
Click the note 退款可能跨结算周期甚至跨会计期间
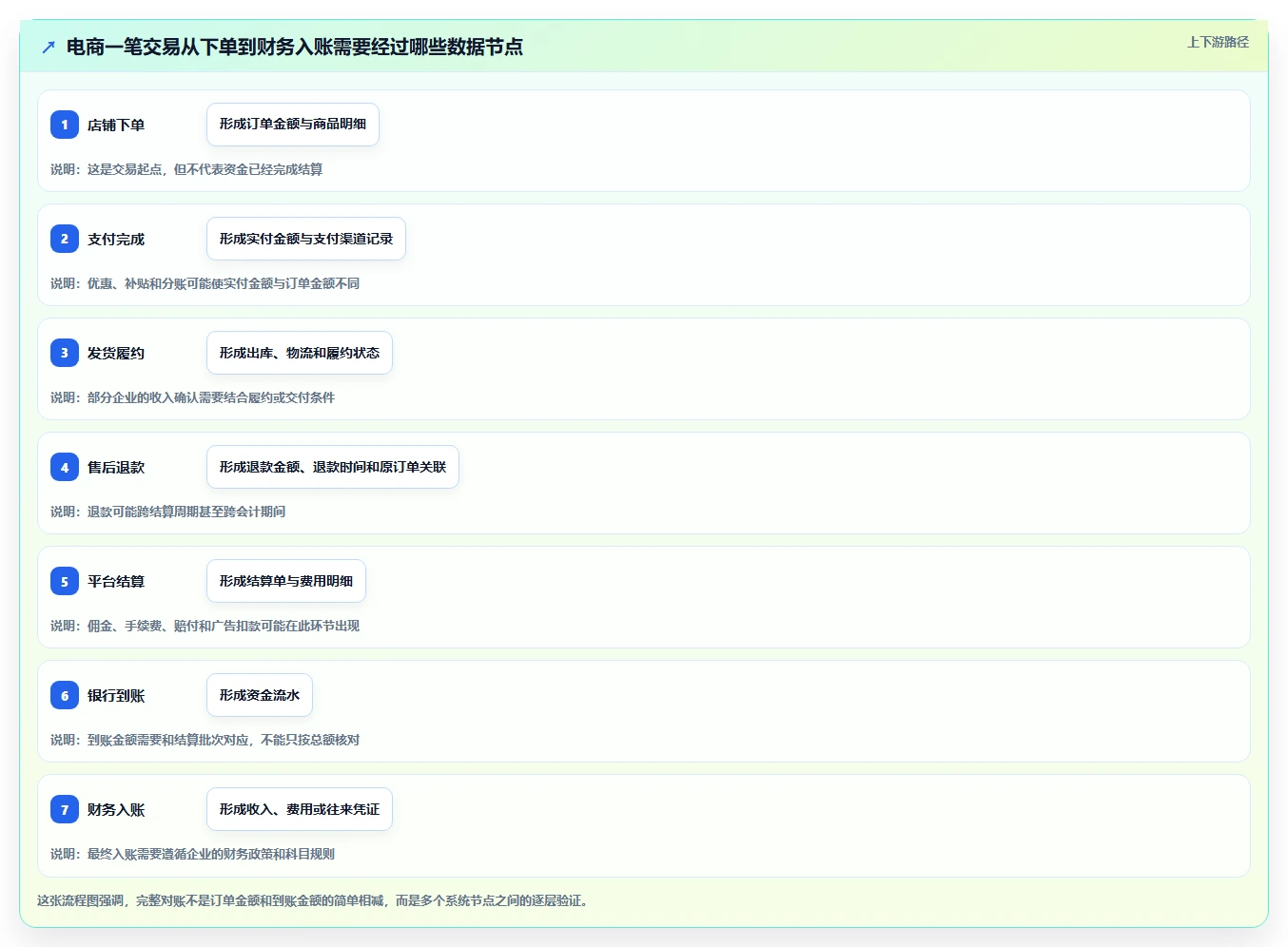pos(168,512)
